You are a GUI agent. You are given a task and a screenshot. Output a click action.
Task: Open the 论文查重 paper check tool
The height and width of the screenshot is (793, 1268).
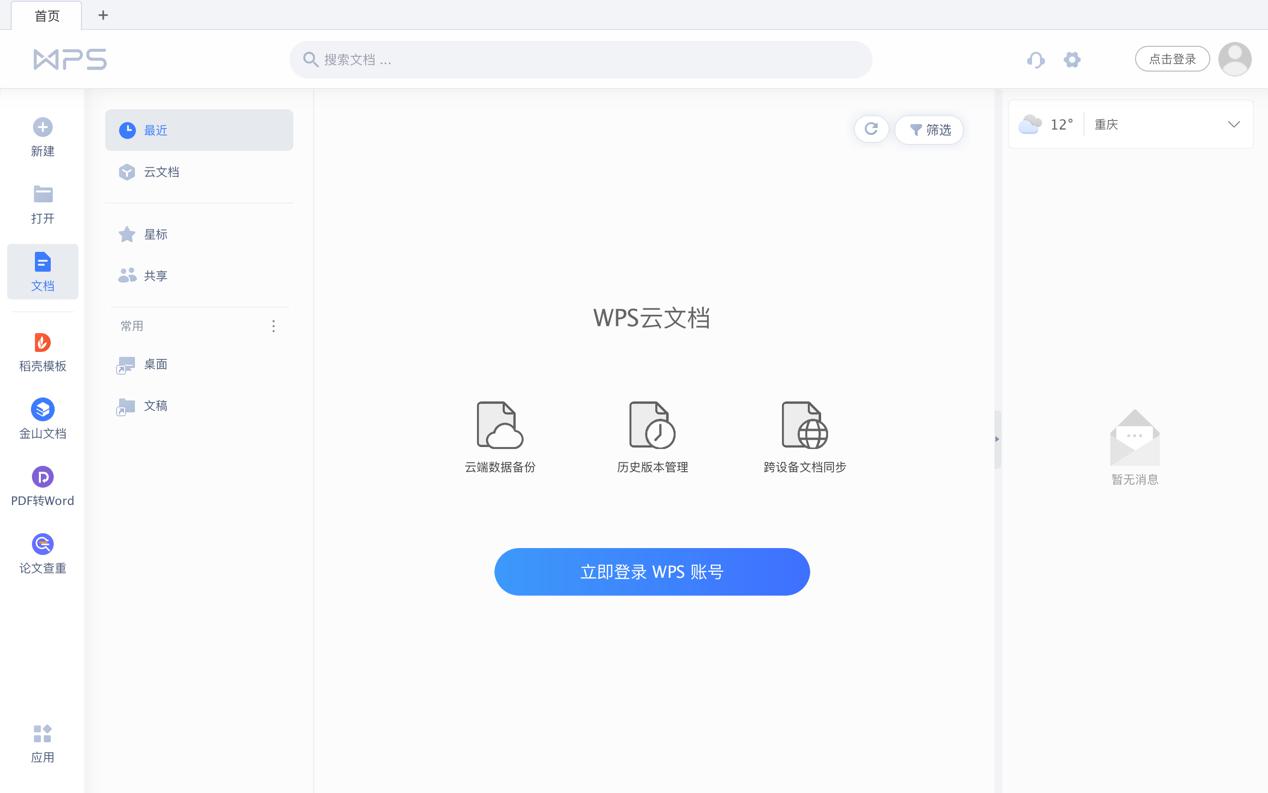42,553
